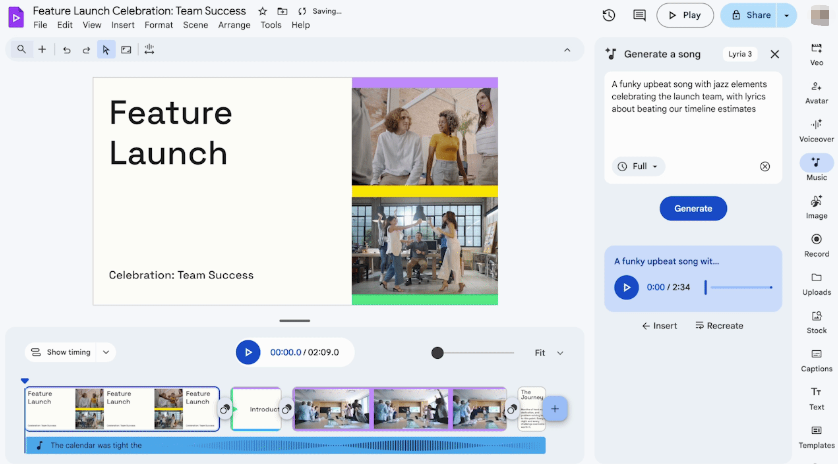Open the Fit zoom level dropdown
The height and width of the screenshot is (464, 838).
tap(549, 353)
